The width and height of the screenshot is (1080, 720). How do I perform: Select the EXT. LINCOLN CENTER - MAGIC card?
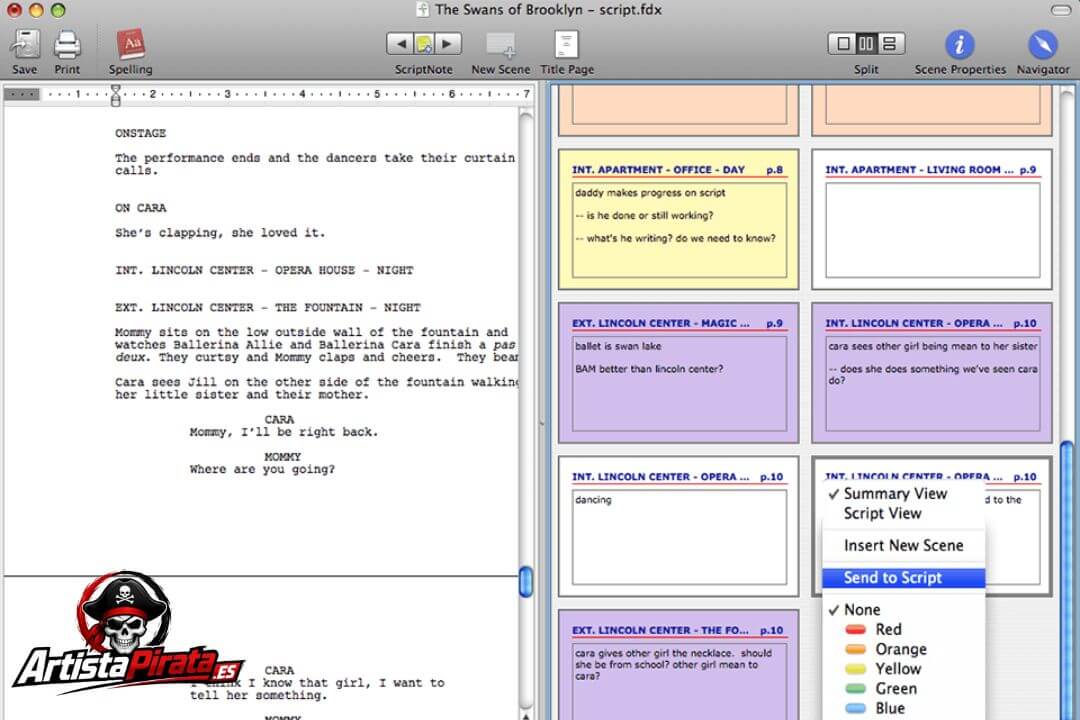point(678,373)
